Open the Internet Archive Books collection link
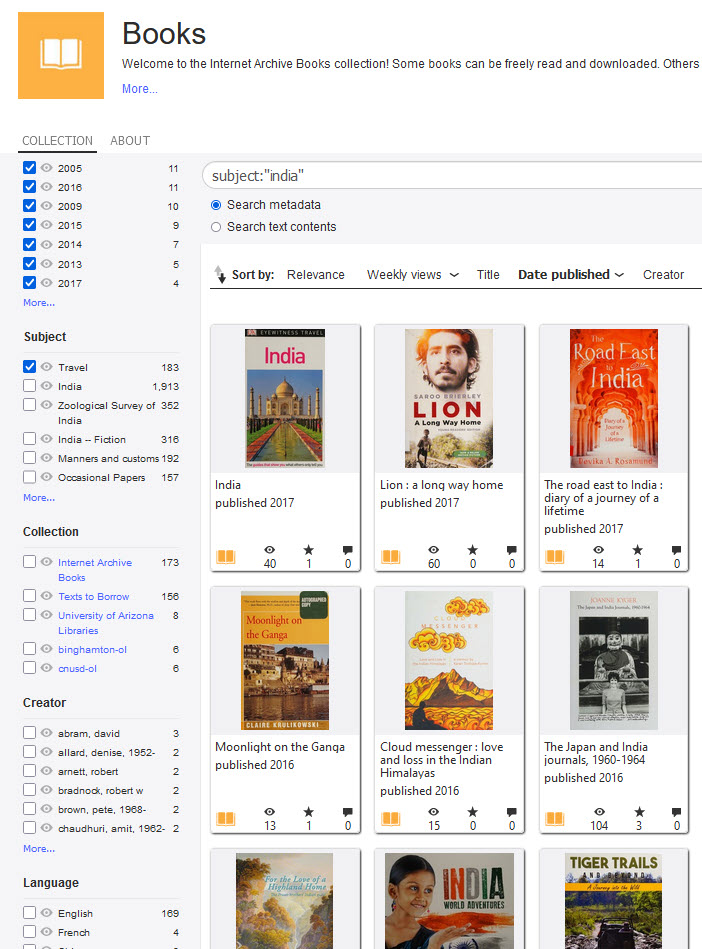 95,570
